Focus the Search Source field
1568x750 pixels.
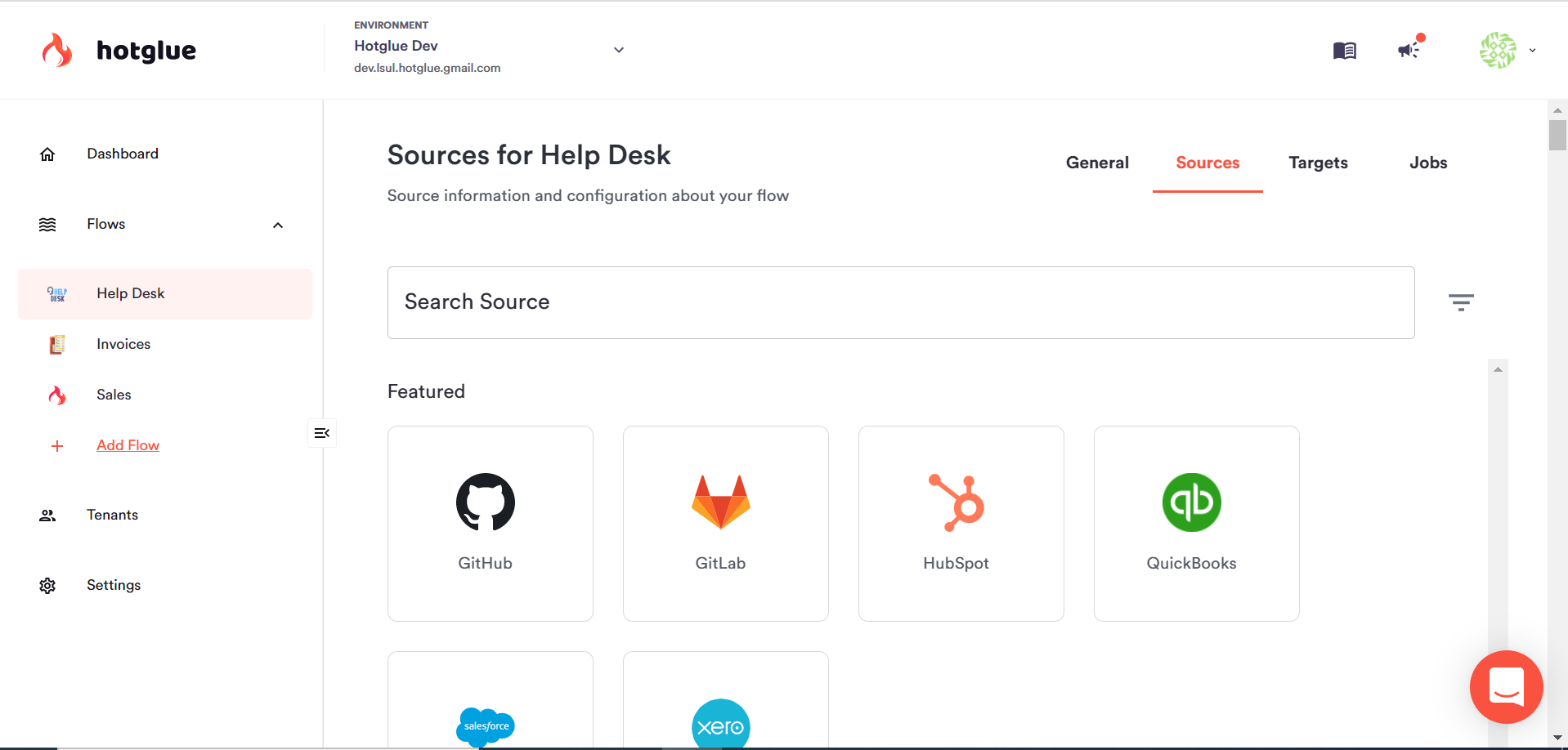(x=901, y=302)
